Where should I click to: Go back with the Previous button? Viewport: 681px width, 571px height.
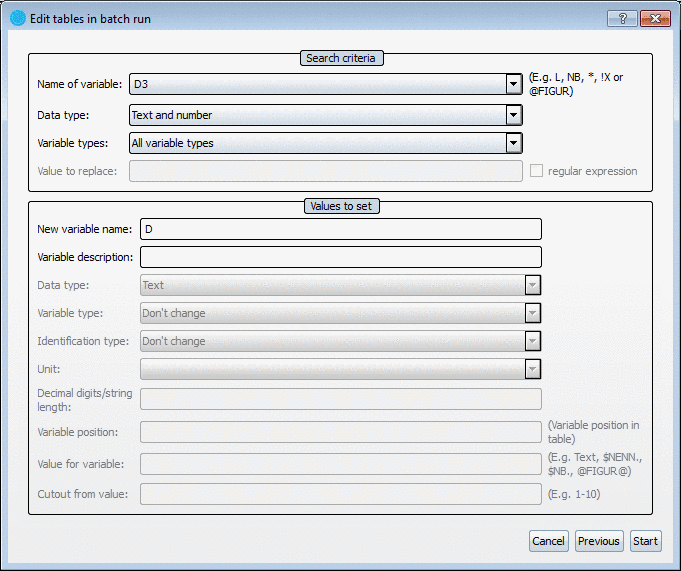tap(599, 541)
